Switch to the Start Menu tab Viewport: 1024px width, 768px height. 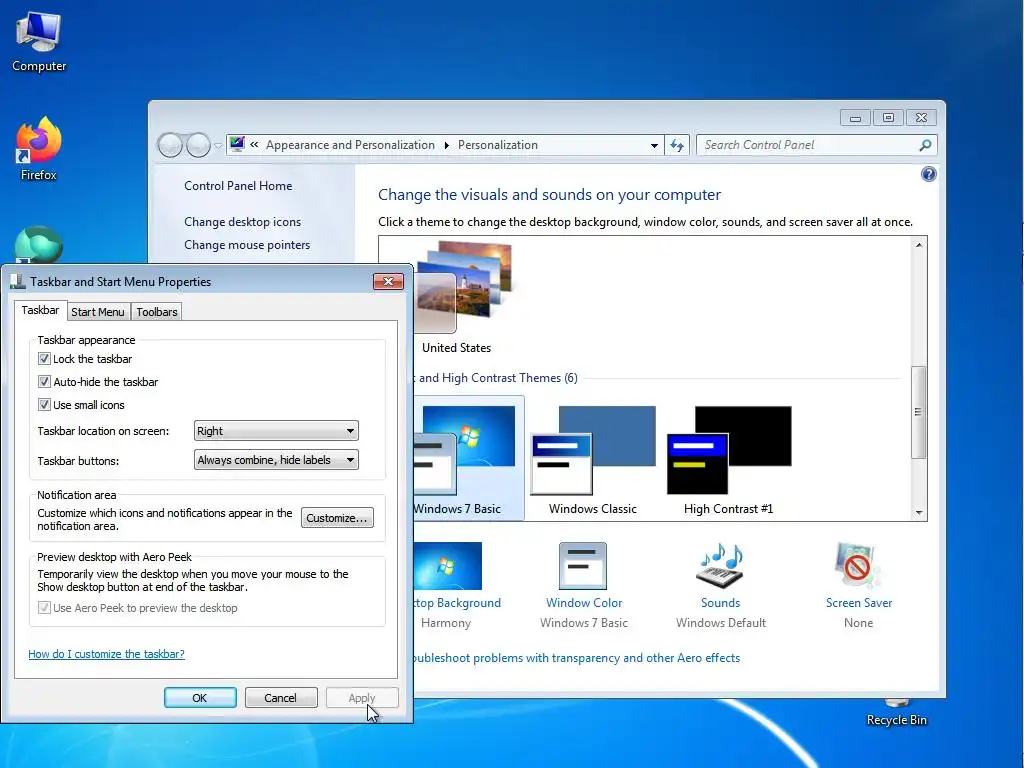[x=98, y=312]
